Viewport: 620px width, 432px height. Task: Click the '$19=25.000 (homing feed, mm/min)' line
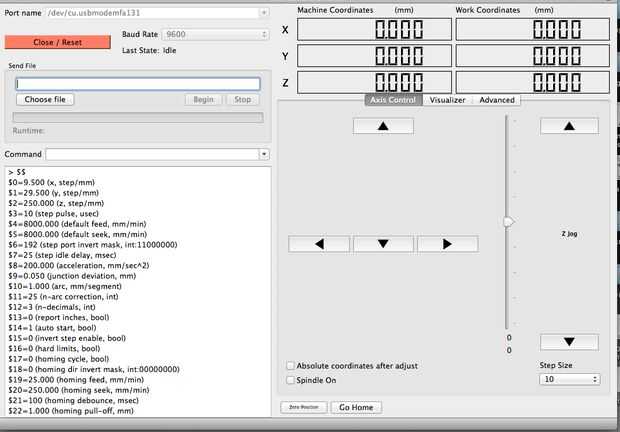click(x=76, y=379)
